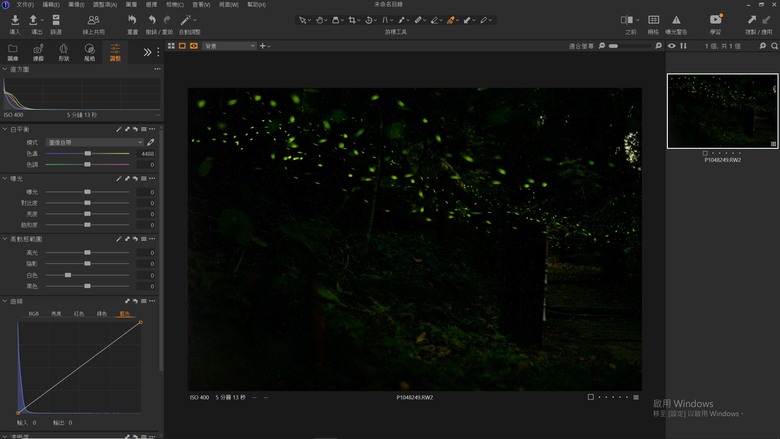Image resolution: width=780 pixels, height=439 pixels.
Task: Toggle multi-view grid viewer mode
Action: tap(171, 46)
